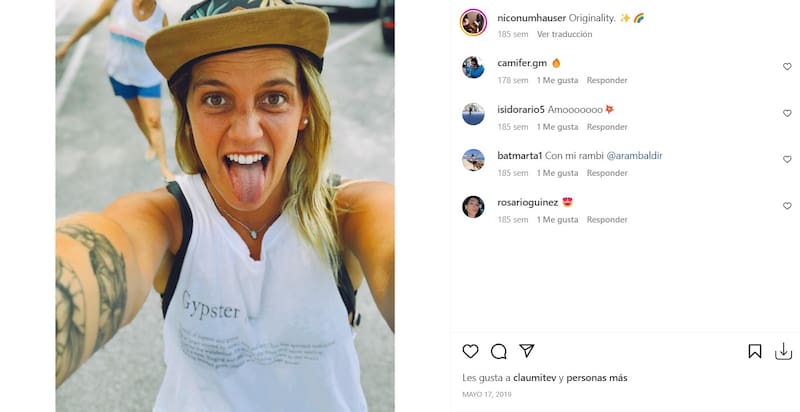The image size is (800, 412).
Task: Click the selfie photo of the post
Action: 225,206
